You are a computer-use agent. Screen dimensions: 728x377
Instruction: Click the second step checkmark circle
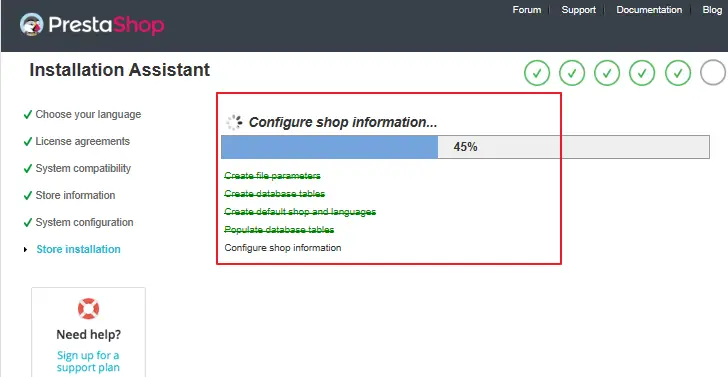[572, 73]
